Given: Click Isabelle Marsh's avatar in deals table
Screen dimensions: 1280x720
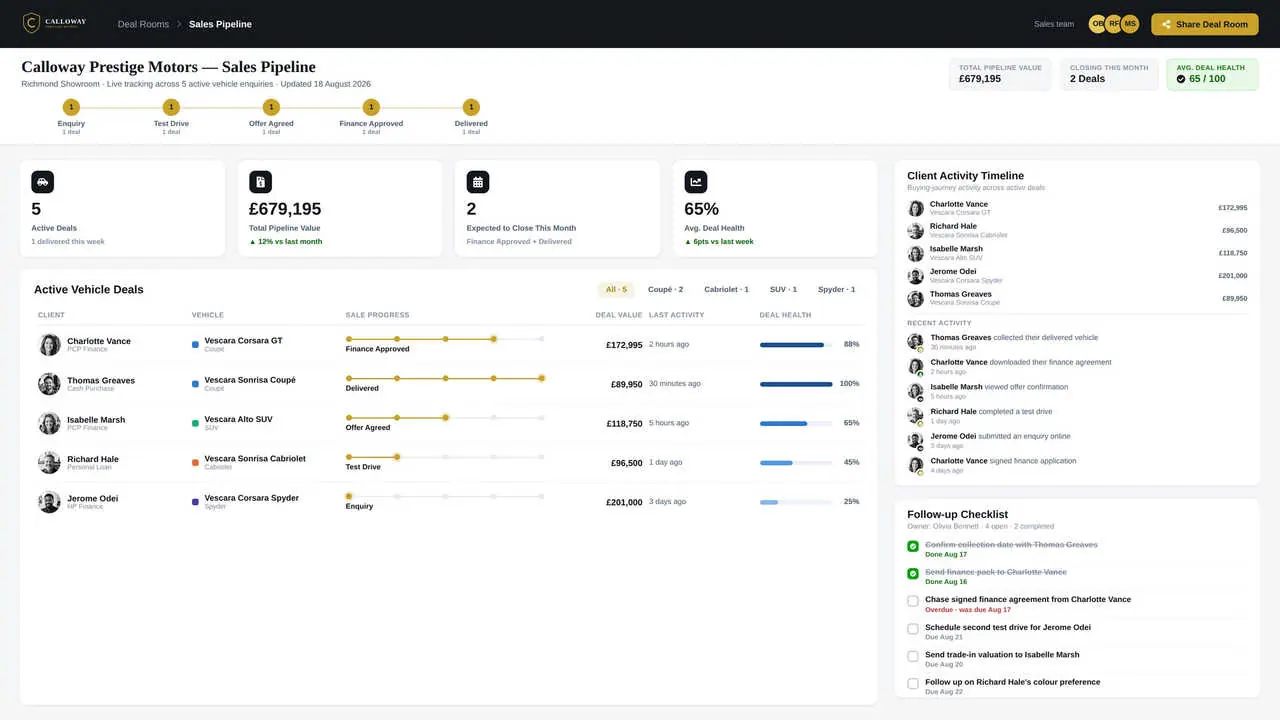Looking at the screenshot, I should coord(49,423).
